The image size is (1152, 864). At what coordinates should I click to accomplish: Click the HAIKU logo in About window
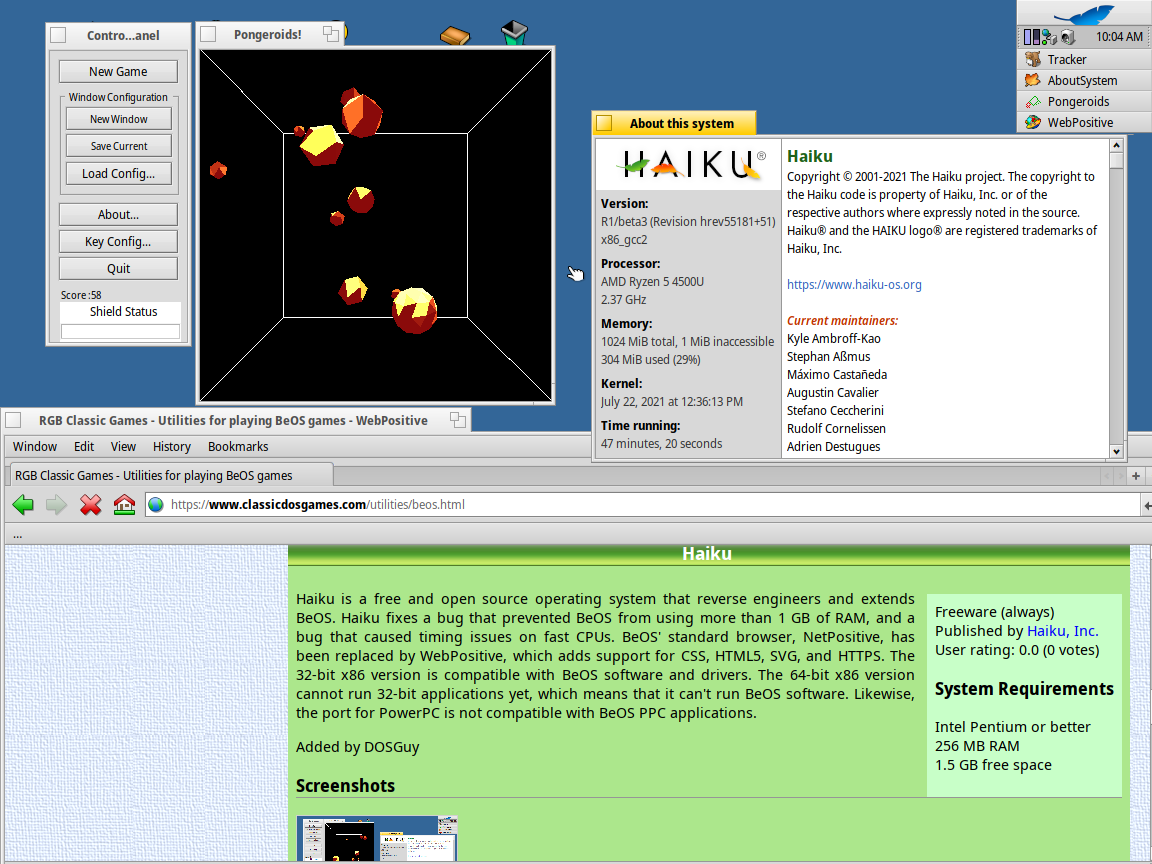(x=693, y=165)
